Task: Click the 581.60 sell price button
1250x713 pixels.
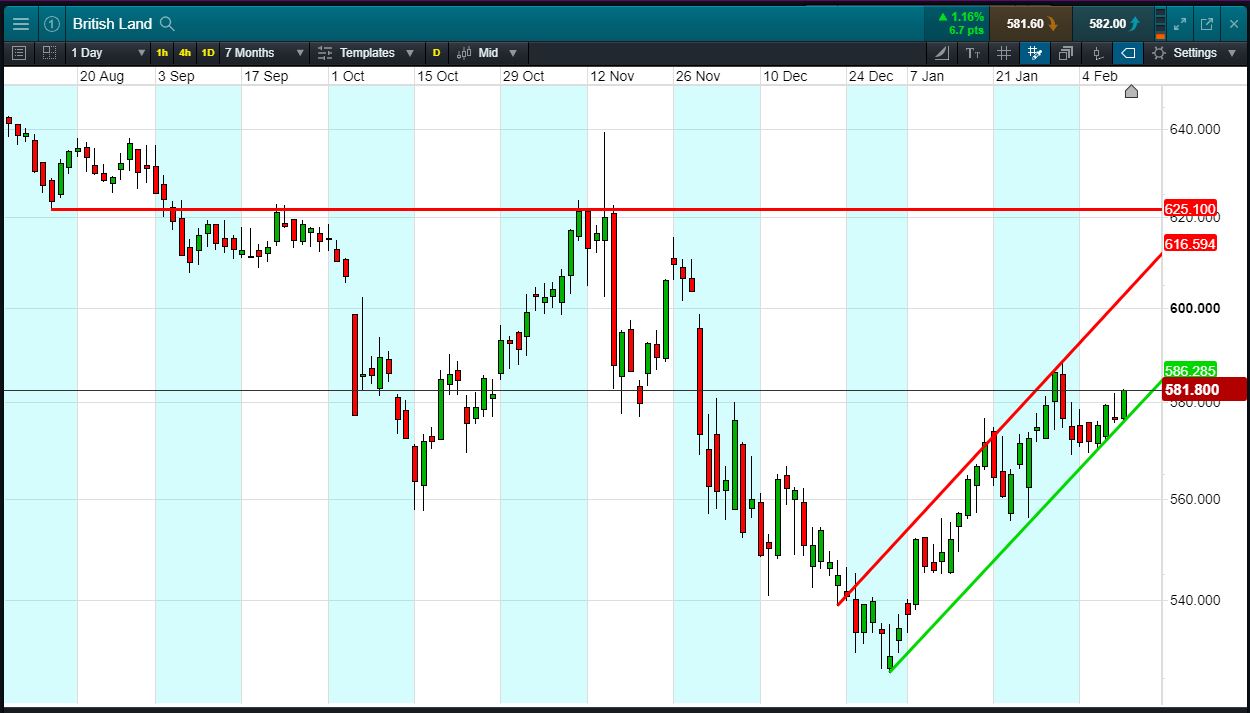Action: click(x=1031, y=24)
